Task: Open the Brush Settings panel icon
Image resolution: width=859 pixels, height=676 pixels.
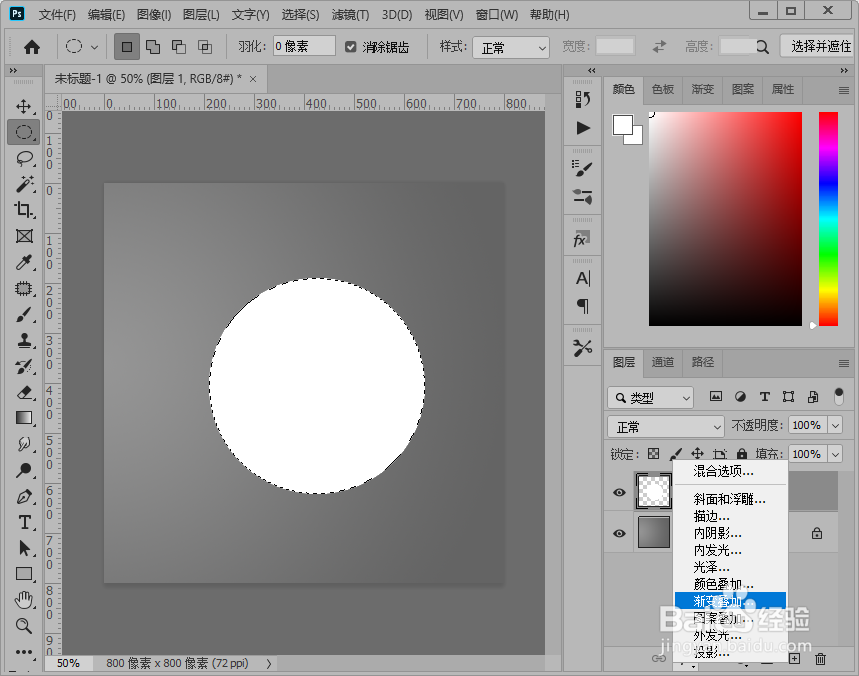Action: 582,168
